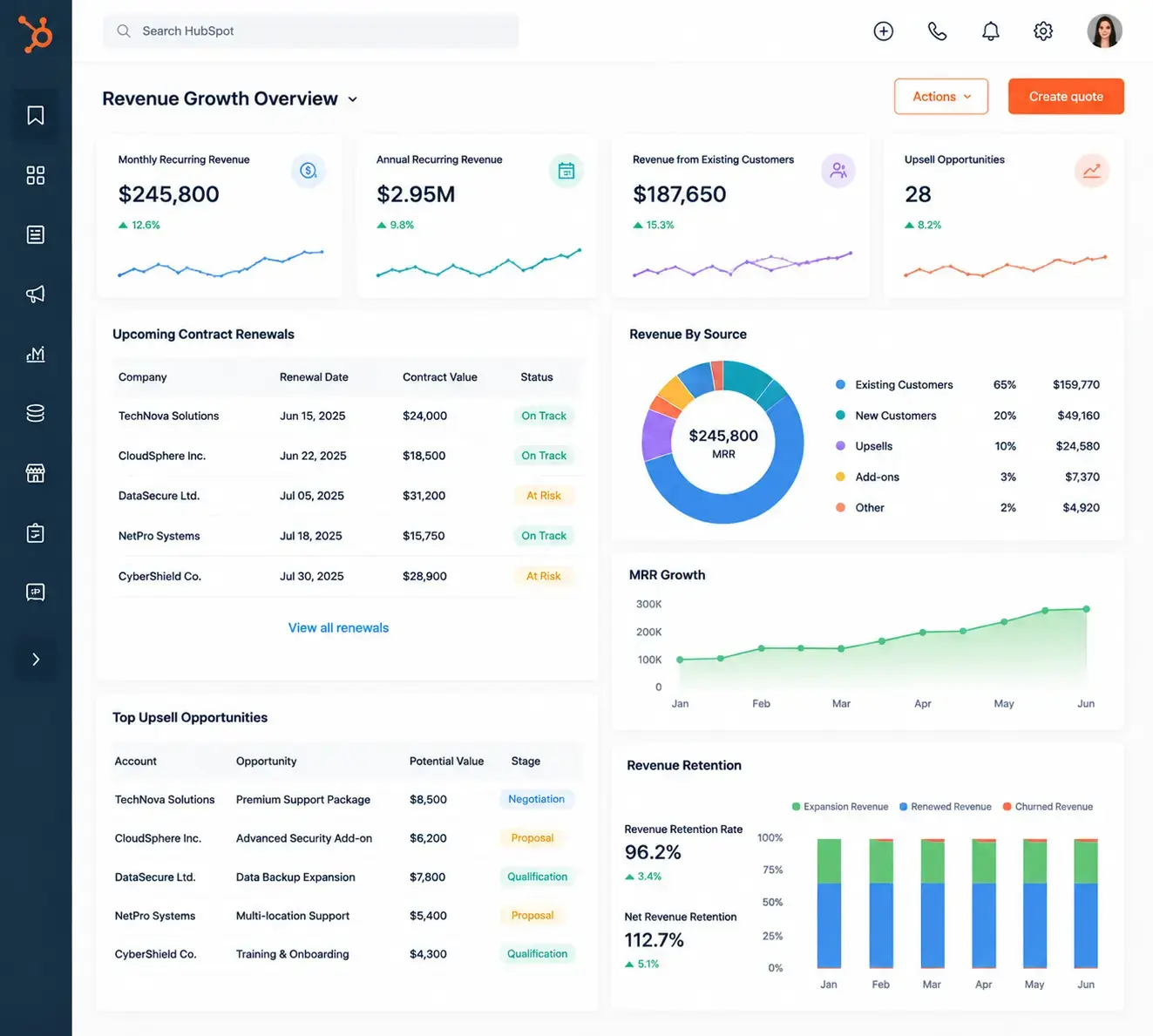1153x1036 pixels.
Task: Click the Other legend dot
Action: (840, 507)
